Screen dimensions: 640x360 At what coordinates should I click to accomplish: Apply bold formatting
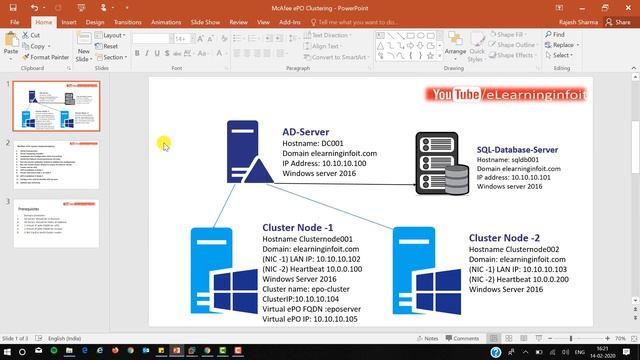click(137, 53)
